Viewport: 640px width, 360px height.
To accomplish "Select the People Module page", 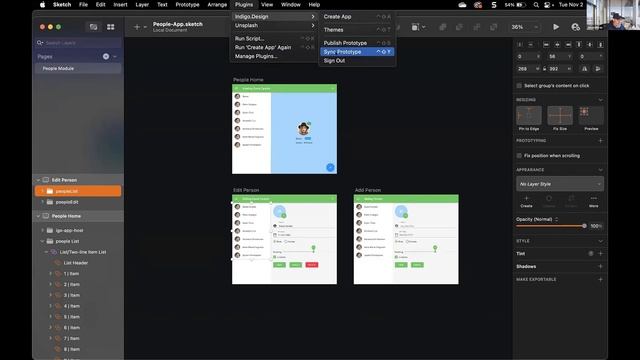I will pyautogui.click(x=78, y=69).
